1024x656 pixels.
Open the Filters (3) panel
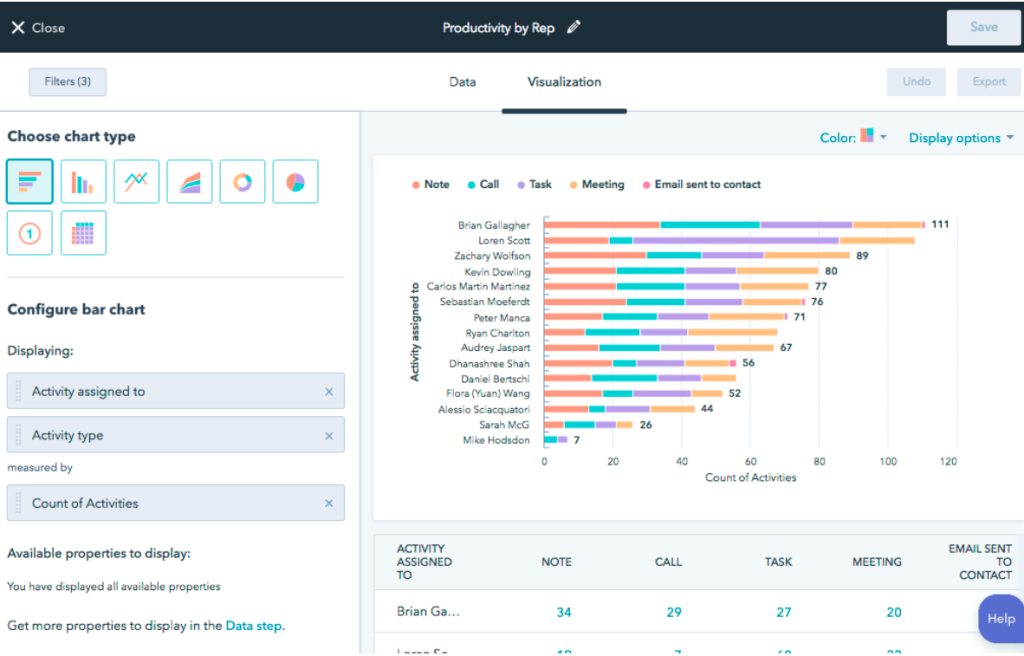[x=67, y=82]
